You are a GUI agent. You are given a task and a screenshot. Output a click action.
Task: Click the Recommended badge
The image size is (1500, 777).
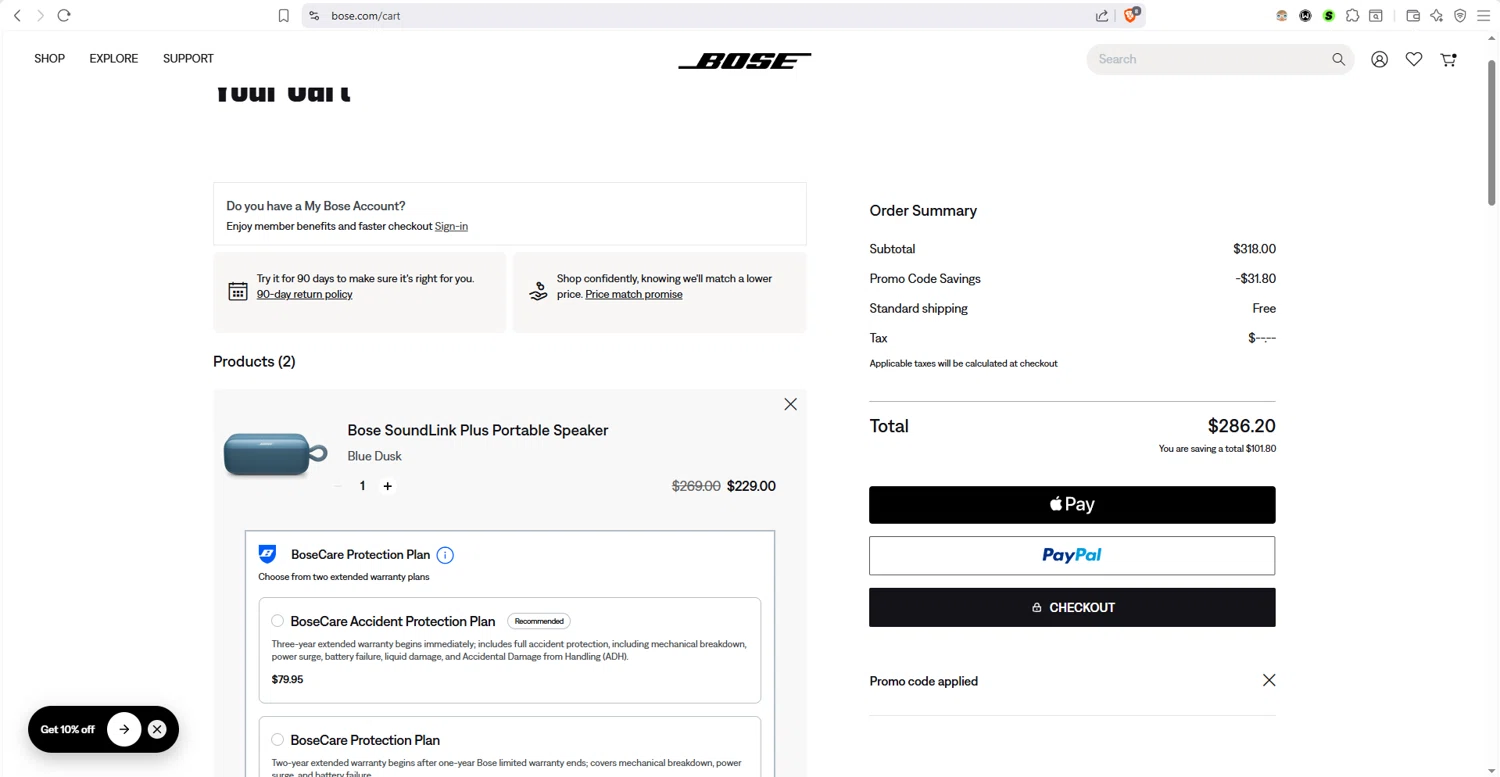click(x=539, y=621)
